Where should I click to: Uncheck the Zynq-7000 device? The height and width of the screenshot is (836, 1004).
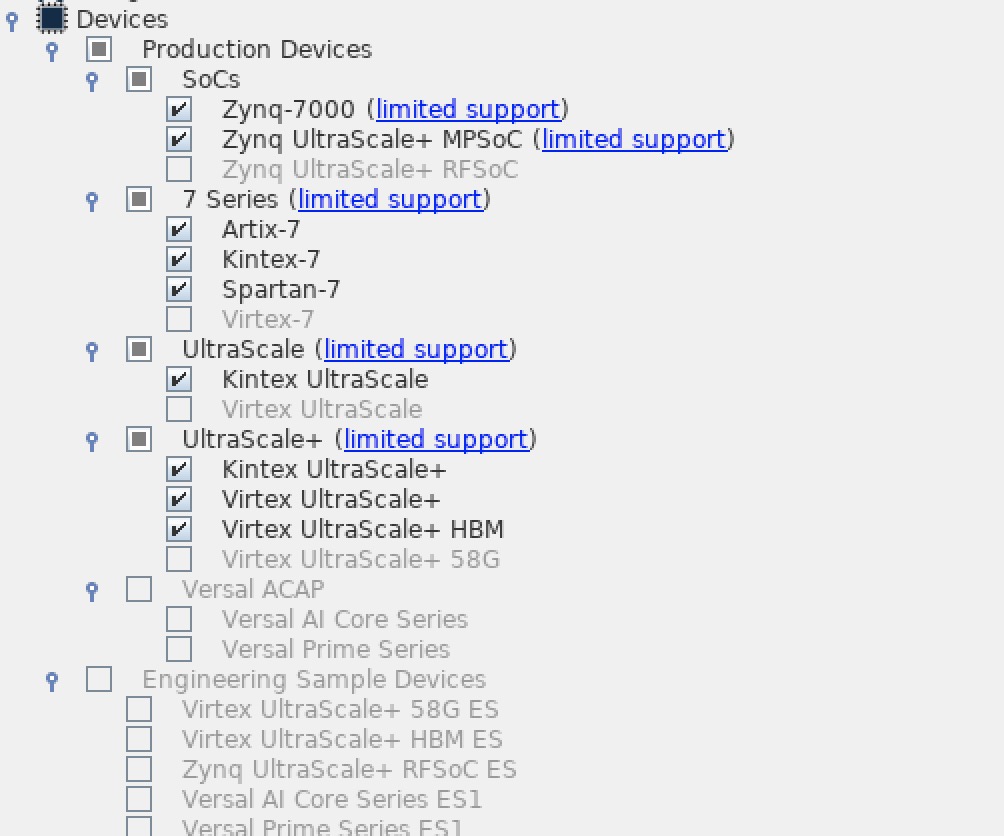coord(178,108)
